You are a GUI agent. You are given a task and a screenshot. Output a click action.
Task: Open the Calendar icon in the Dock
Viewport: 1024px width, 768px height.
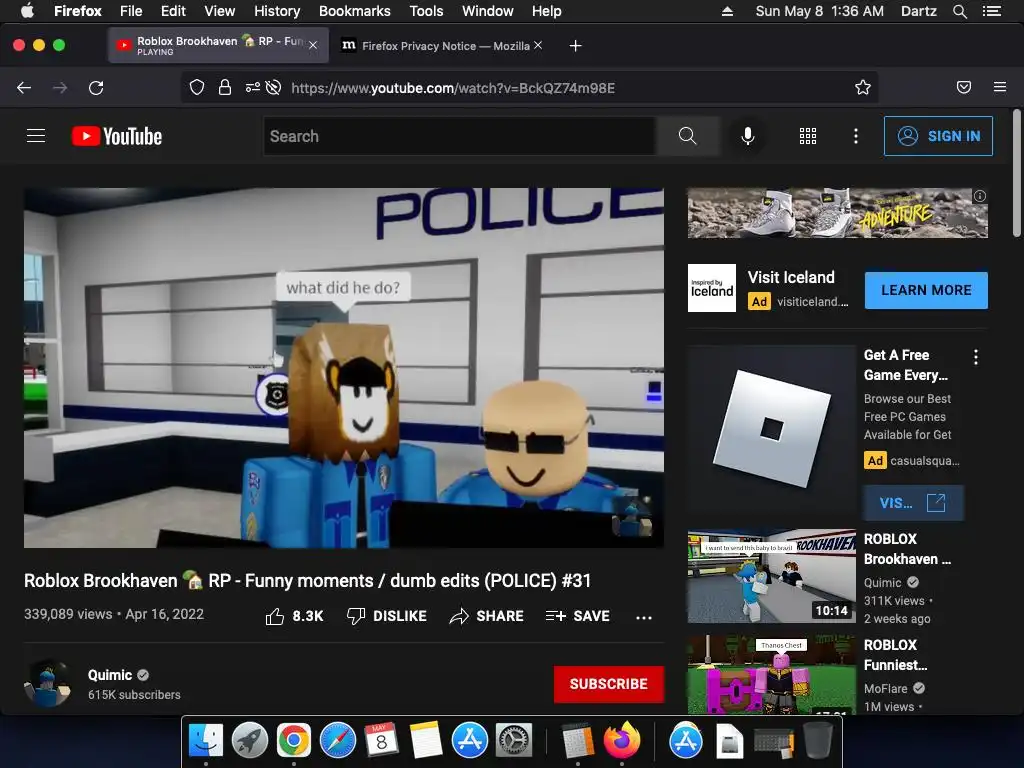[x=381, y=741]
